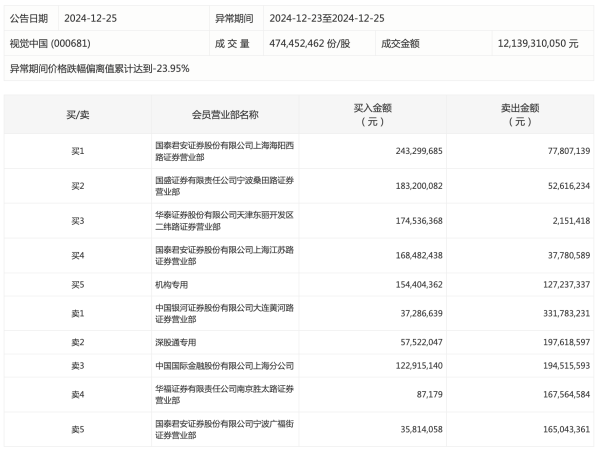Select the -23.95% deviation note
The width and height of the screenshot is (600, 451).
point(99,68)
